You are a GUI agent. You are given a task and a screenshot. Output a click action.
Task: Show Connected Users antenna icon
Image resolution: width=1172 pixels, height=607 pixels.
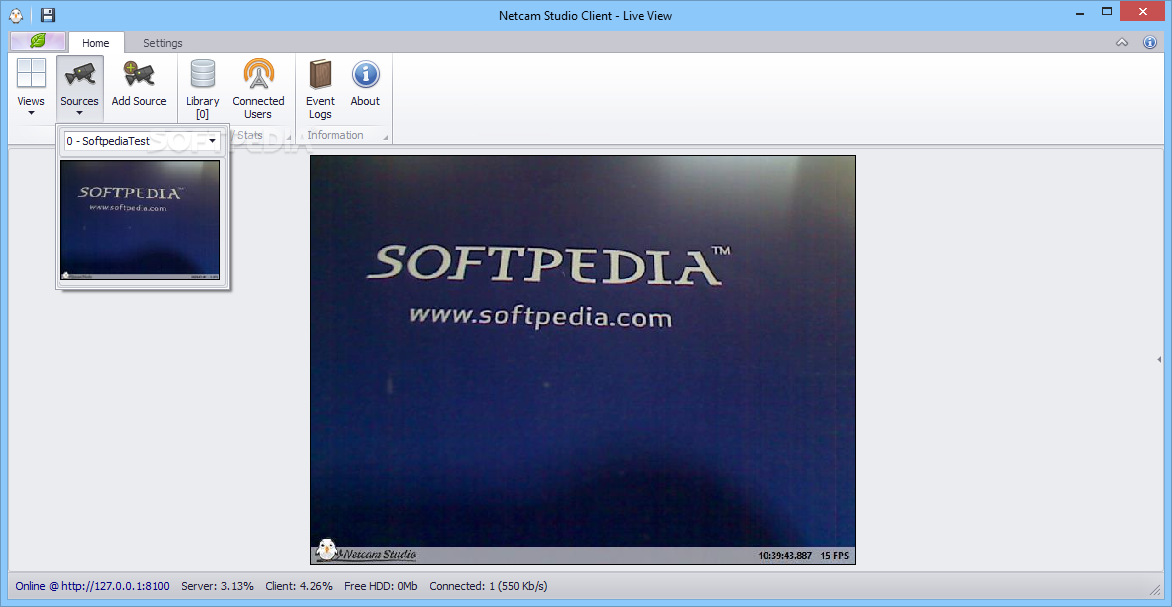(x=259, y=73)
